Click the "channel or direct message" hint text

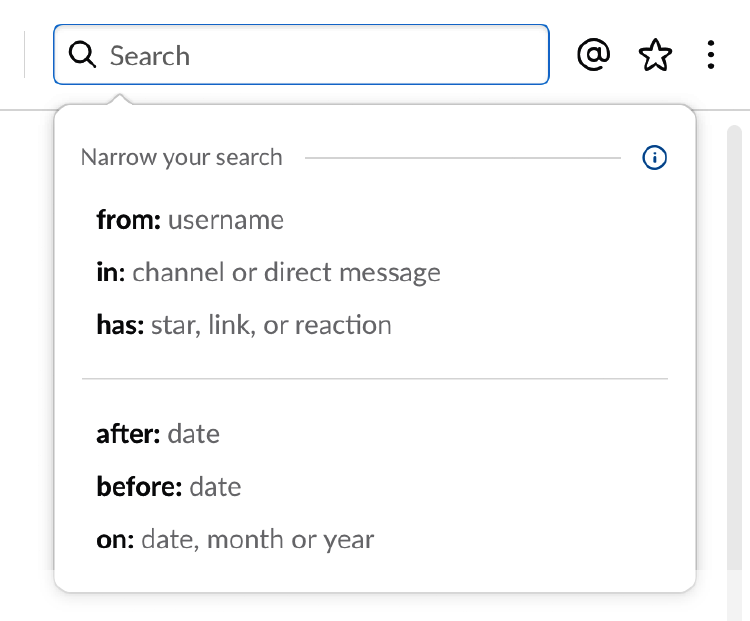click(x=286, y=272)
